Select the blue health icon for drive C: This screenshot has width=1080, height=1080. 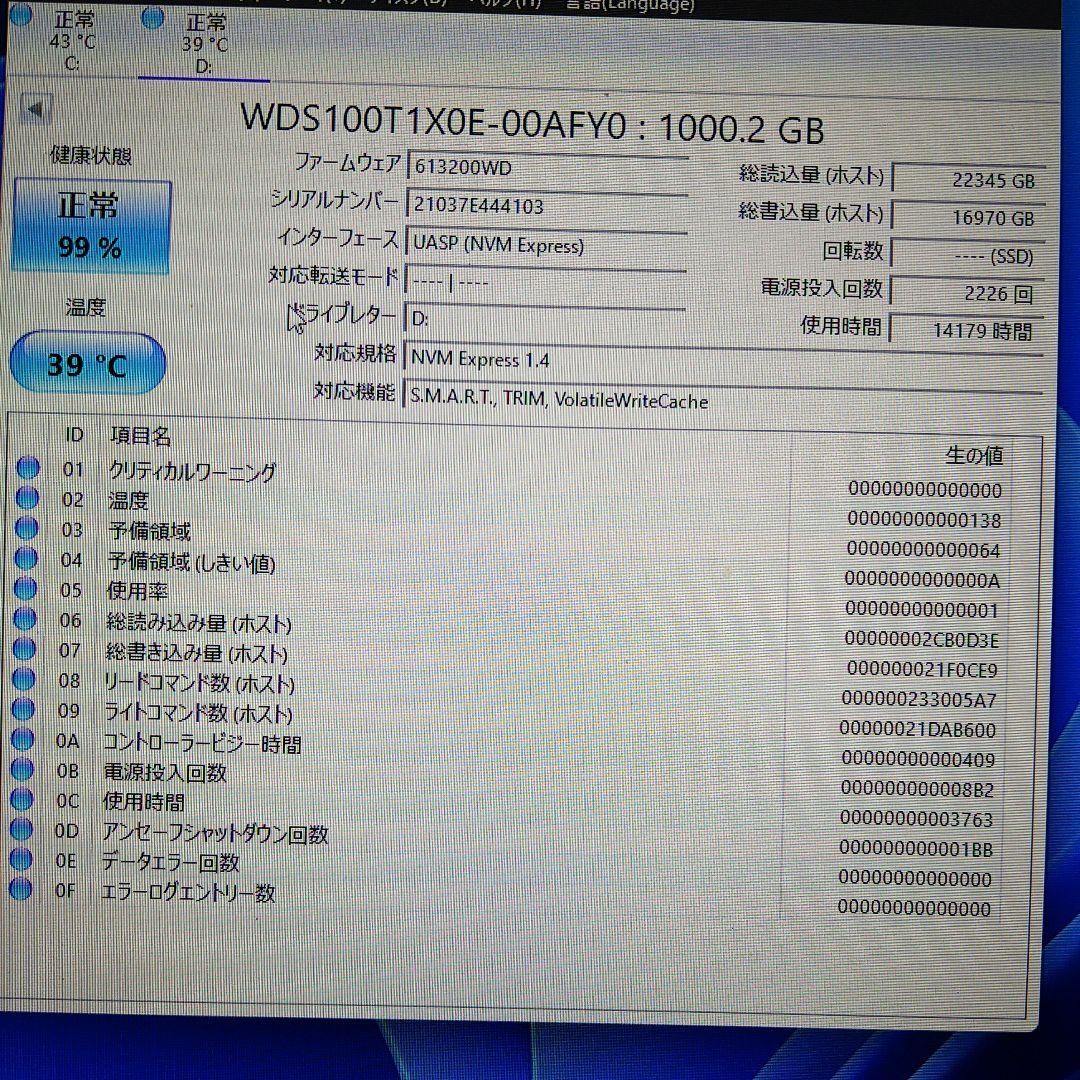(22, 17)
